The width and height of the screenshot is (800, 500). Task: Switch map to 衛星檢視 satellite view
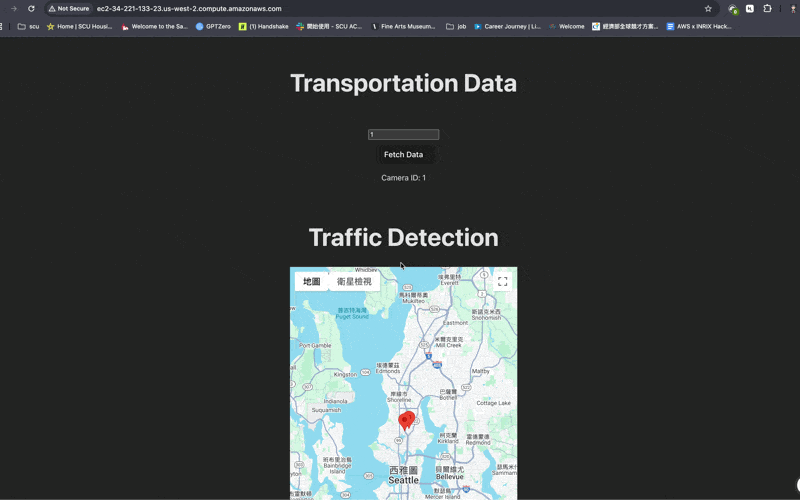354,282
